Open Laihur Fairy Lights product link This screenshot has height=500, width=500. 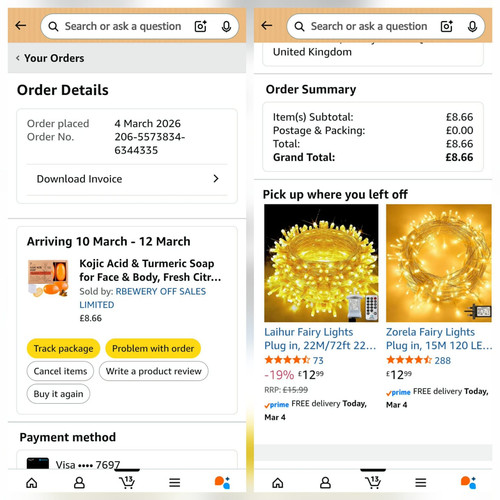coord(320,339)
